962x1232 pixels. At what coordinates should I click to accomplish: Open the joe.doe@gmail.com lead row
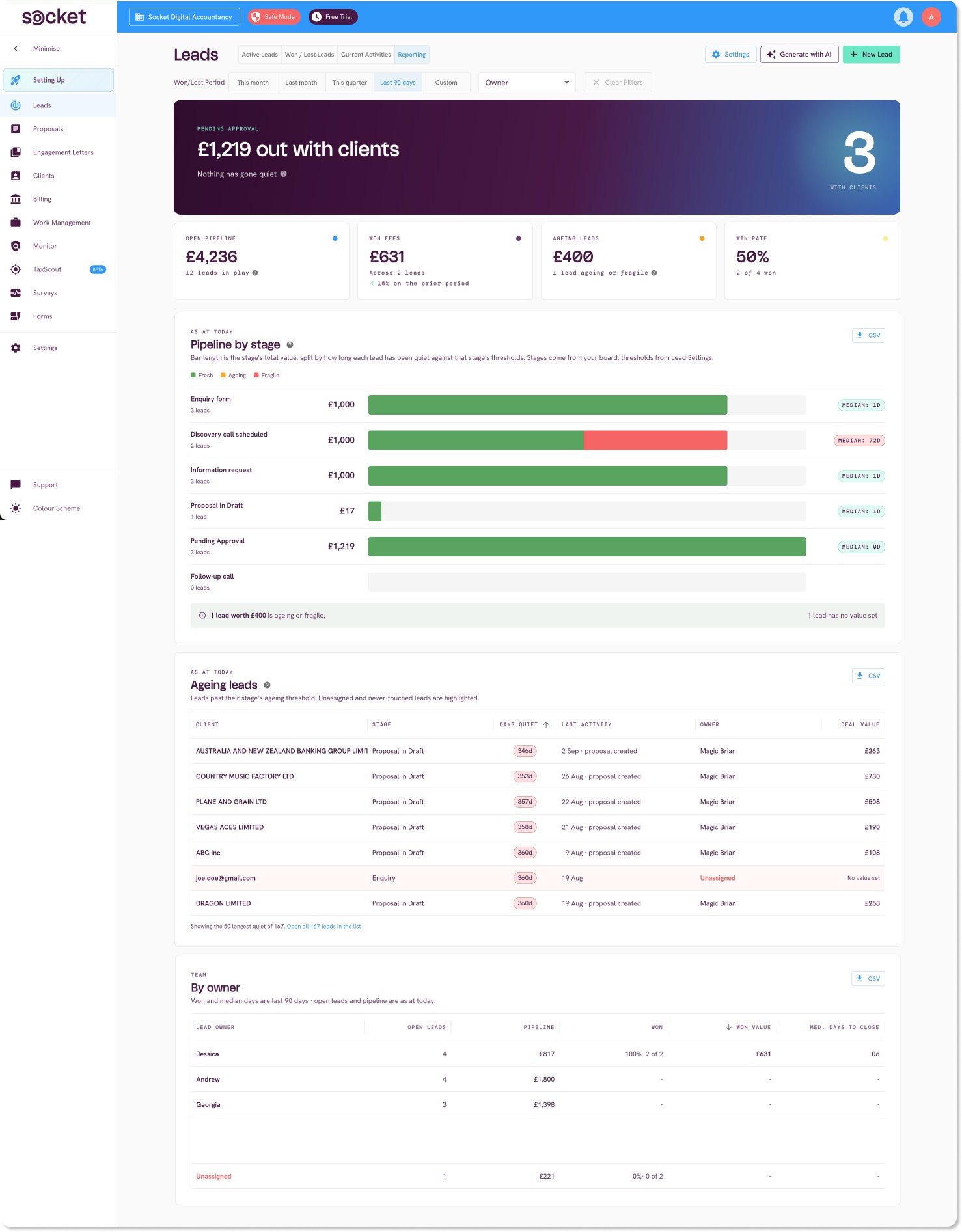point(538,878)
